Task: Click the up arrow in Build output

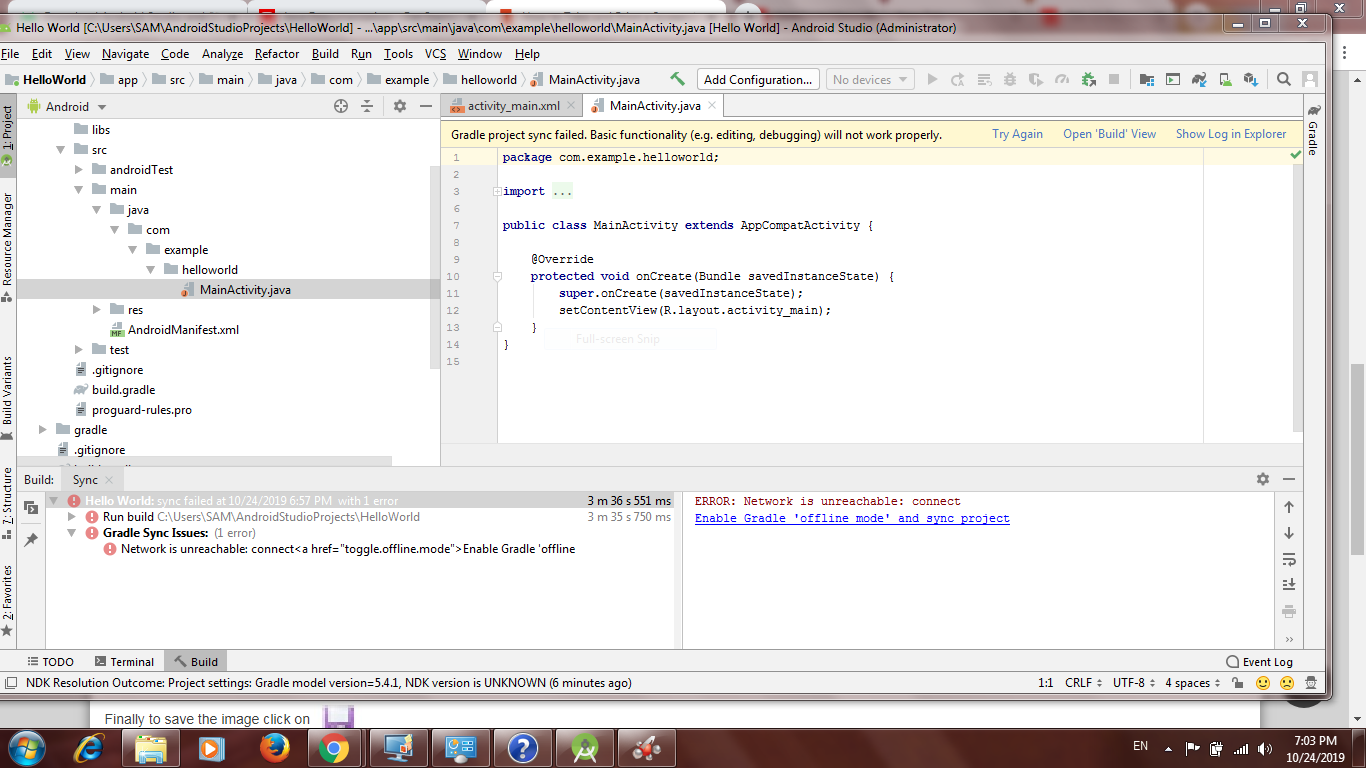Action: (1289, 507)
